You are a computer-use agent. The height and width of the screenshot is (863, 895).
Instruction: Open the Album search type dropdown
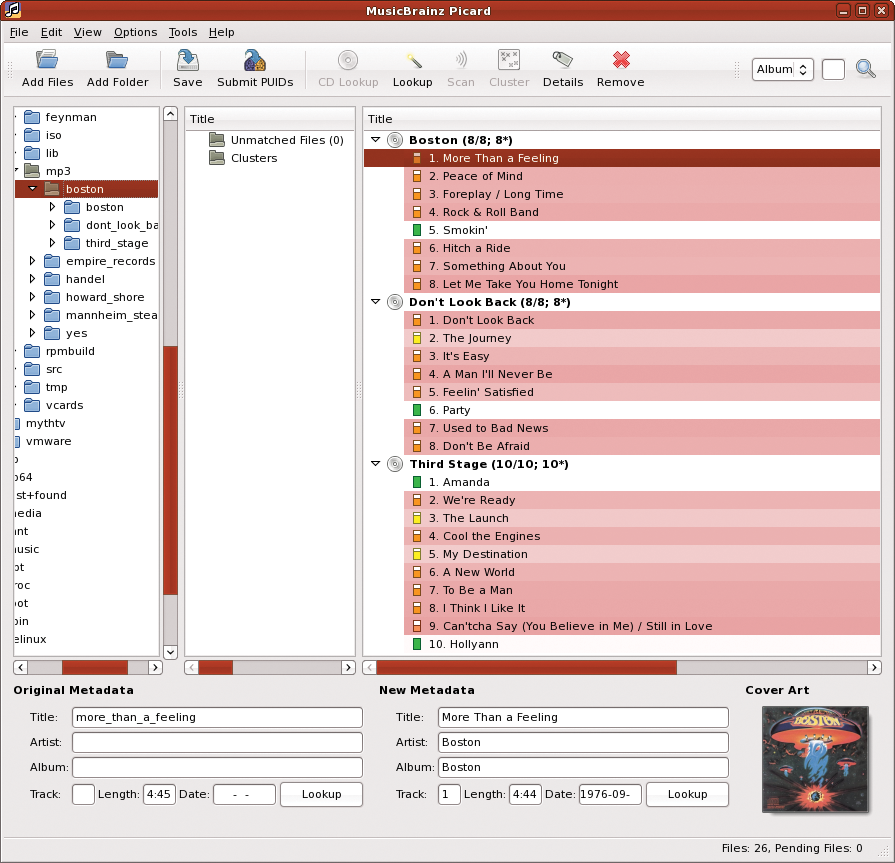782,69
